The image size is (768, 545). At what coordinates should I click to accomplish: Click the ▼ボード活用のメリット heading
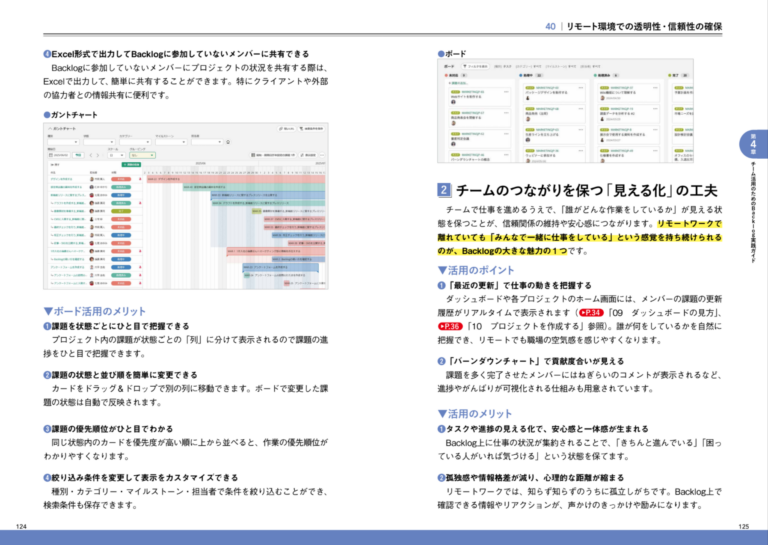tap(95, 311)
